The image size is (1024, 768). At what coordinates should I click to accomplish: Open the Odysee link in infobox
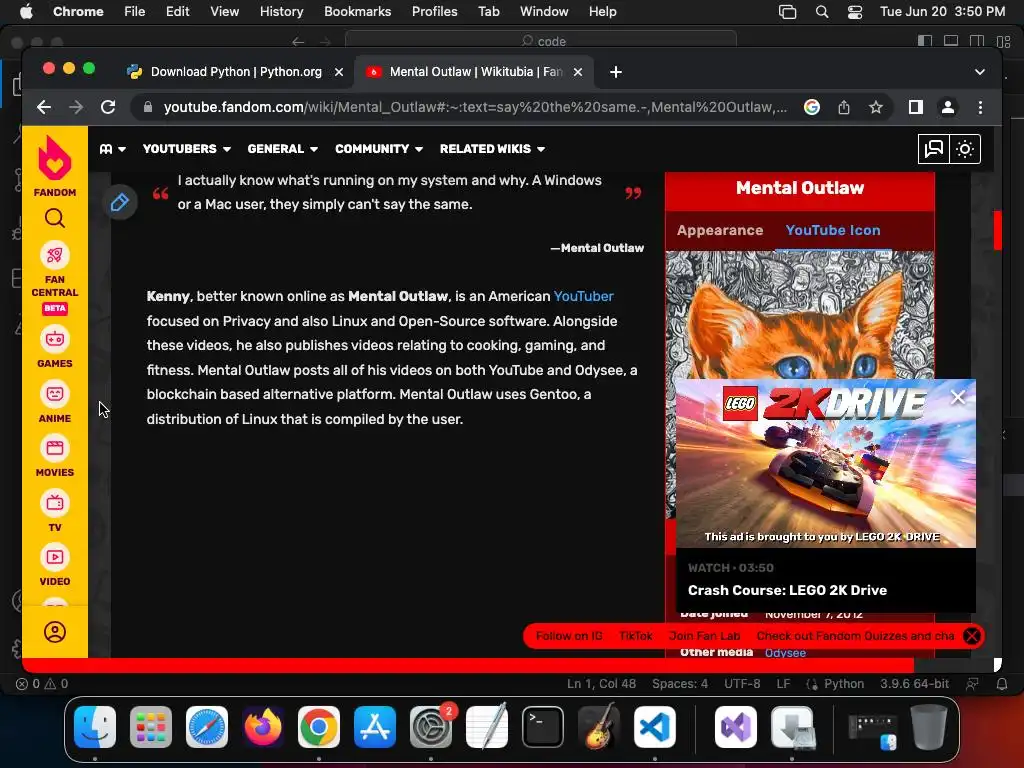click(x=785, y=652)
